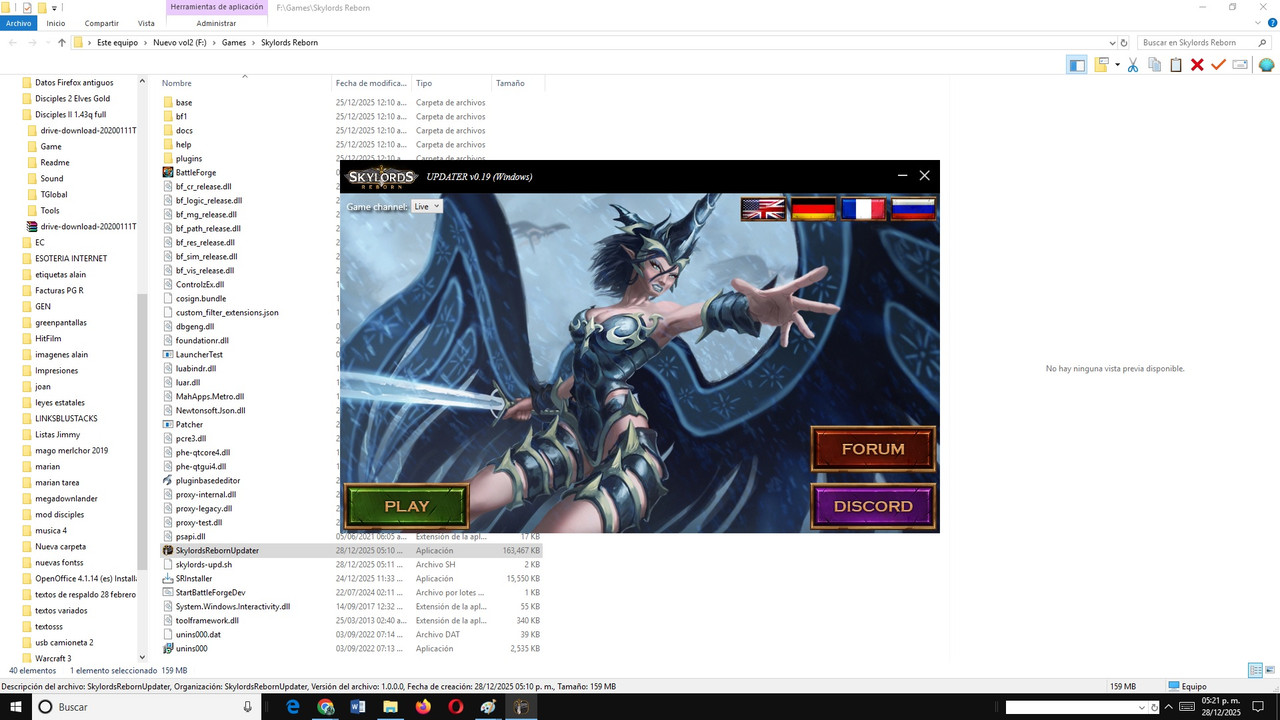The height and width of the screenshot is (720, 1280).
Task: Toggle the preview pane button
Action: 1077,65
